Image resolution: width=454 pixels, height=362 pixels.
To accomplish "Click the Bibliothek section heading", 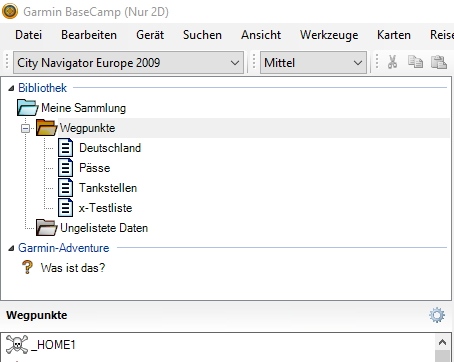I will (x=42, y=88).
